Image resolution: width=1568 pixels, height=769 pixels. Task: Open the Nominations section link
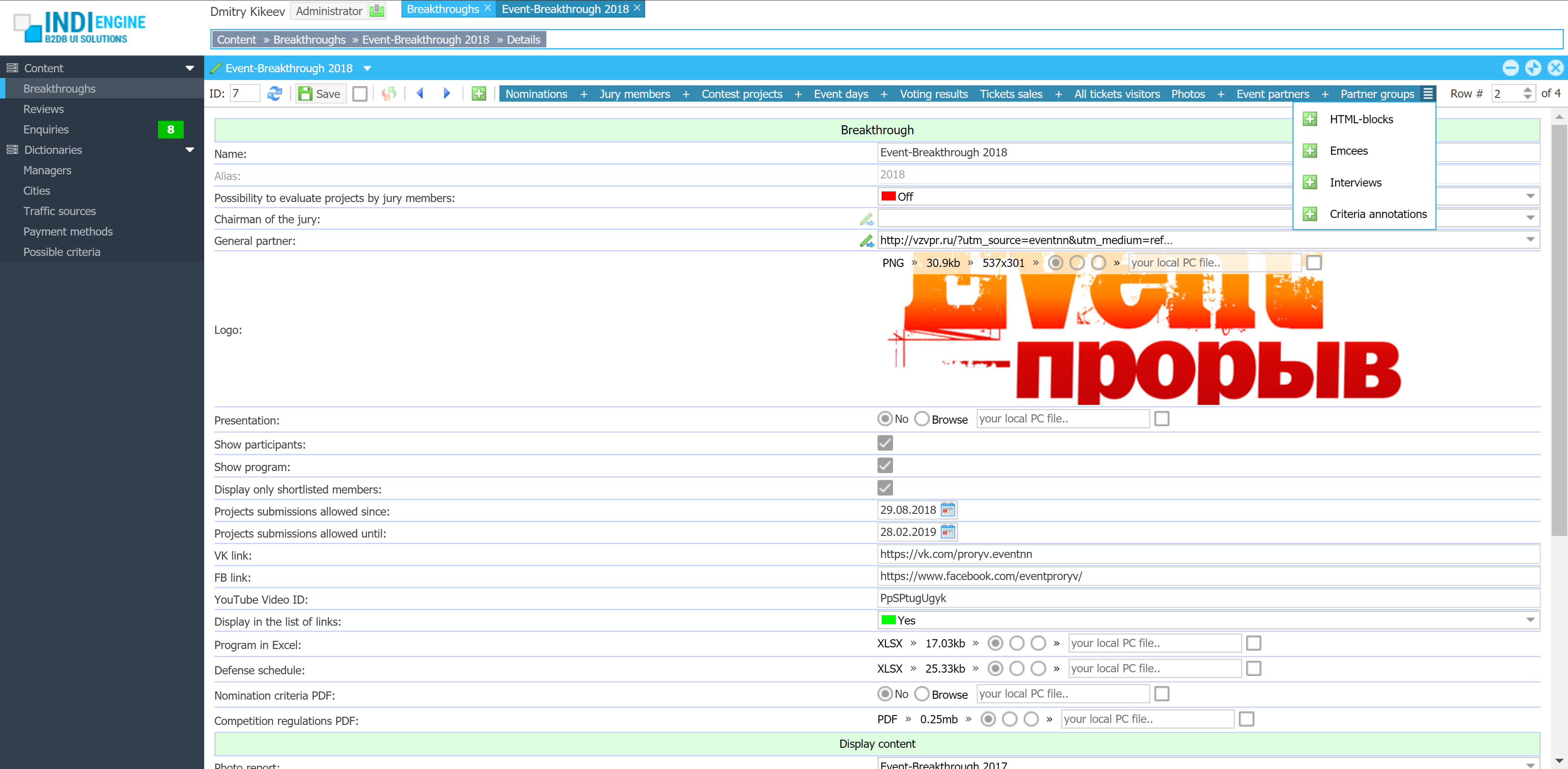click(536, 94)
